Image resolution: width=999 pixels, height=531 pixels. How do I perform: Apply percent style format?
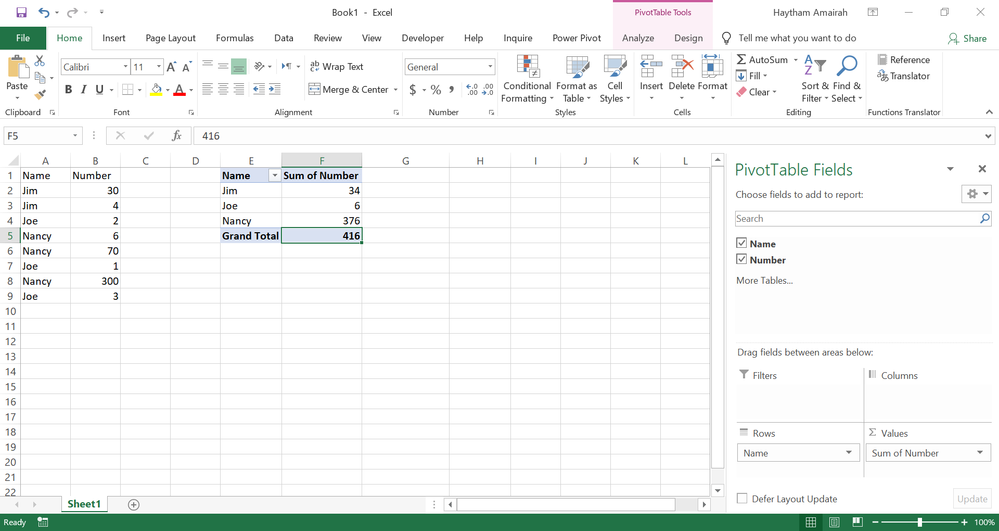tap(436, 90)
